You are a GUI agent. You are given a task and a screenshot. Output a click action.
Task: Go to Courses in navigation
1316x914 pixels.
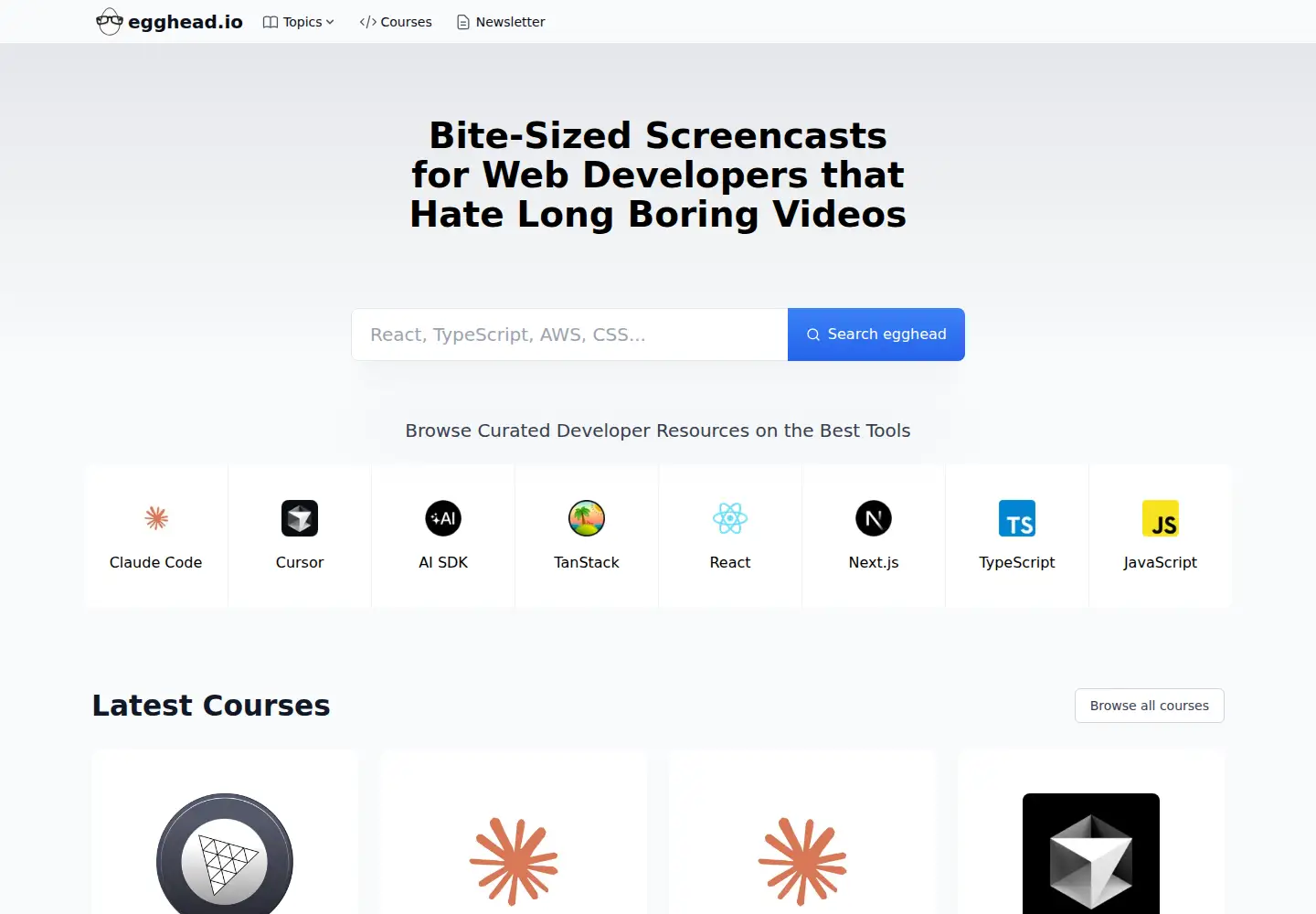(396, 22)
